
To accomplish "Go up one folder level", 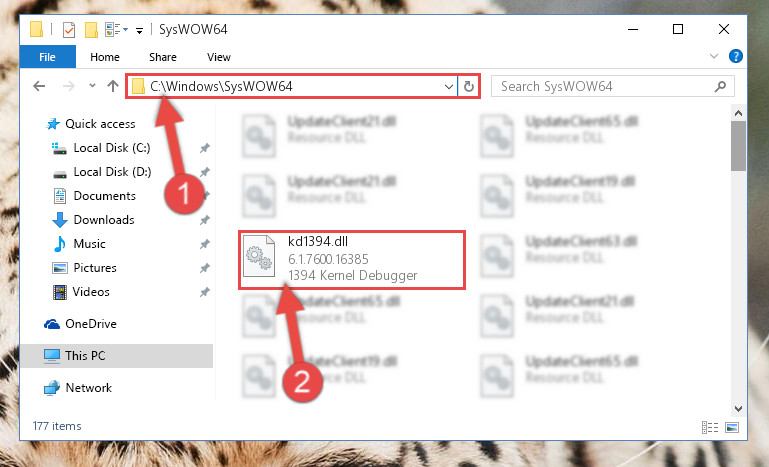I will [x=113, y=86].
